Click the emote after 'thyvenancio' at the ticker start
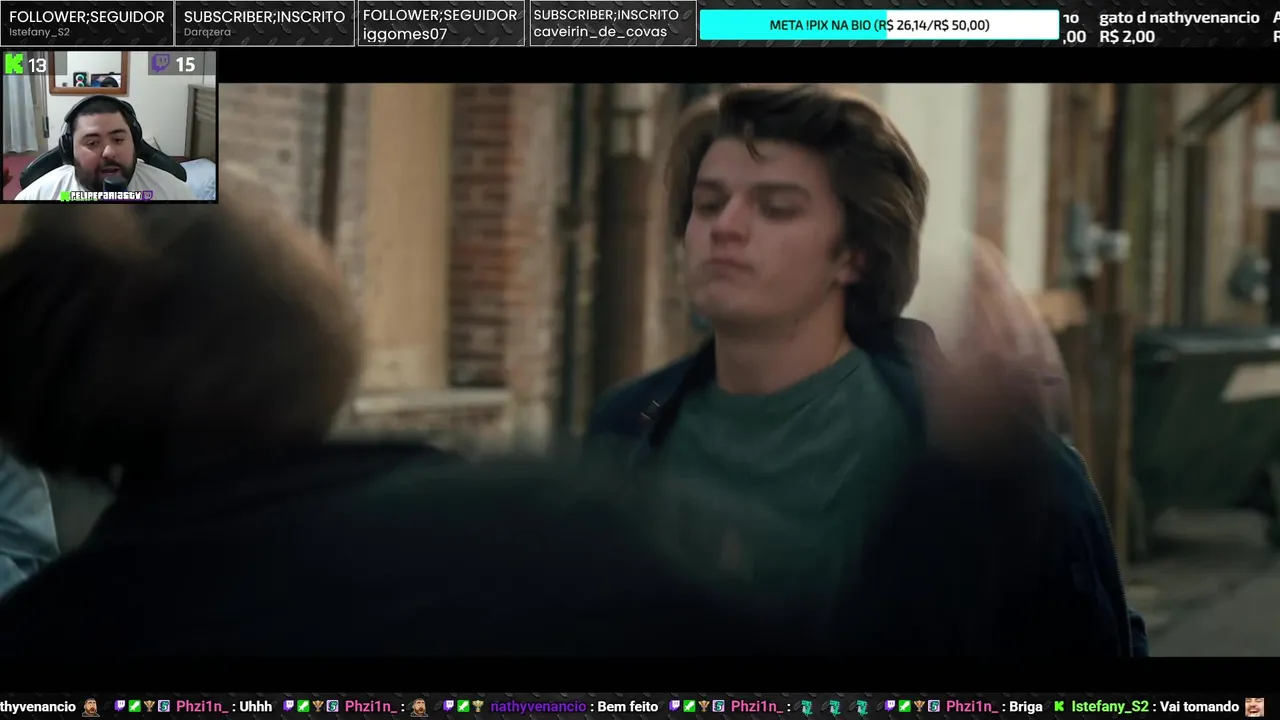The height and width of the screenshot is (720, 1280). point(90,707)
